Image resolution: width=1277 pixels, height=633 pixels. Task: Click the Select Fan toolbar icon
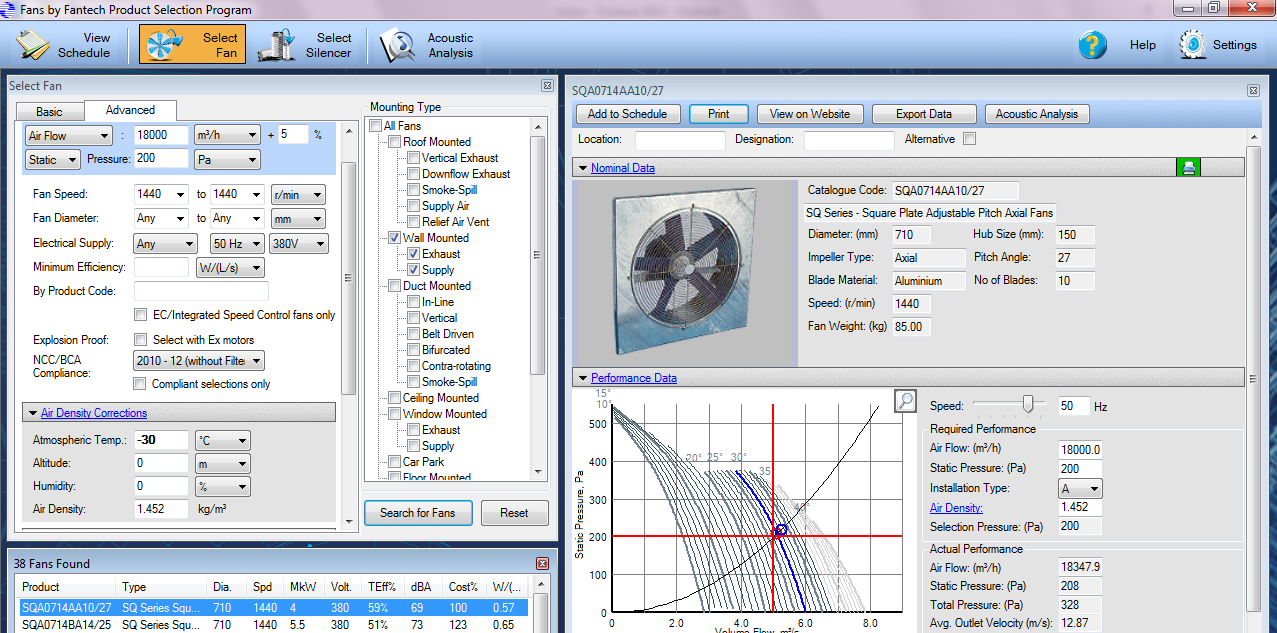162,45
